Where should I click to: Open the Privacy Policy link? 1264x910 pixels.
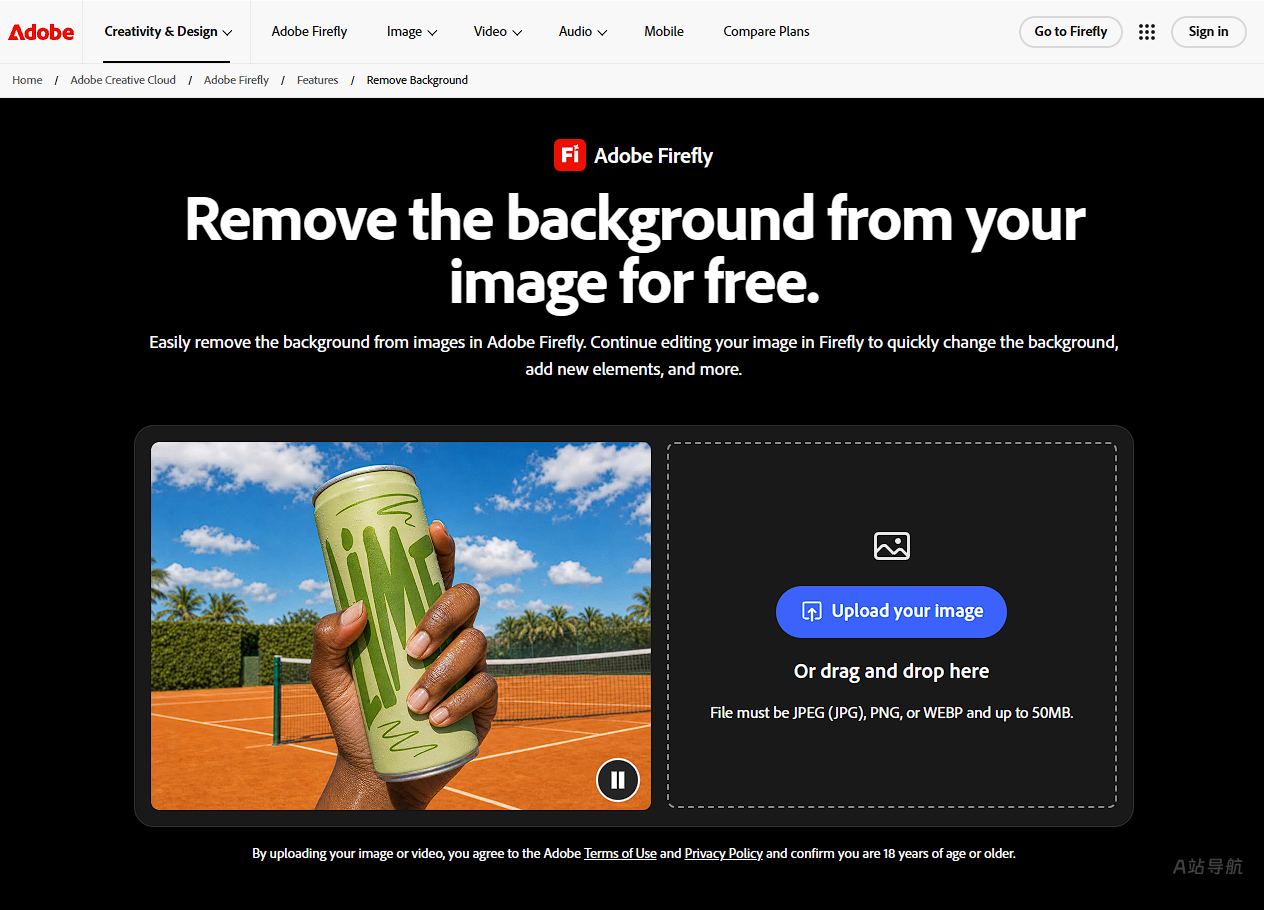click(723, 854)
